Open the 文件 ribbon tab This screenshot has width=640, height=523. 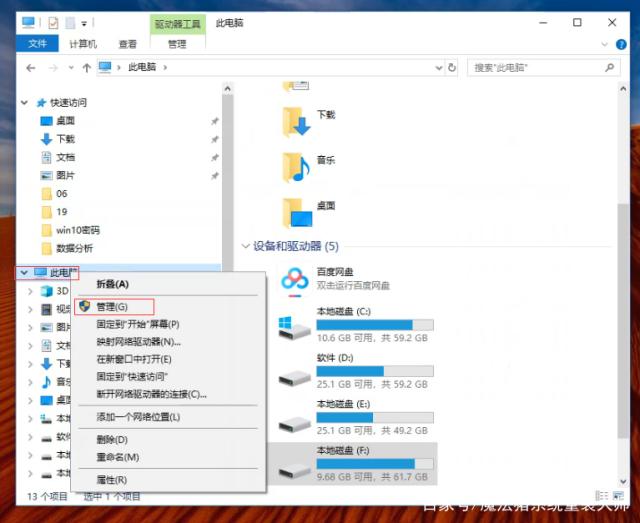pyautogui.click(x=38, y=44)
